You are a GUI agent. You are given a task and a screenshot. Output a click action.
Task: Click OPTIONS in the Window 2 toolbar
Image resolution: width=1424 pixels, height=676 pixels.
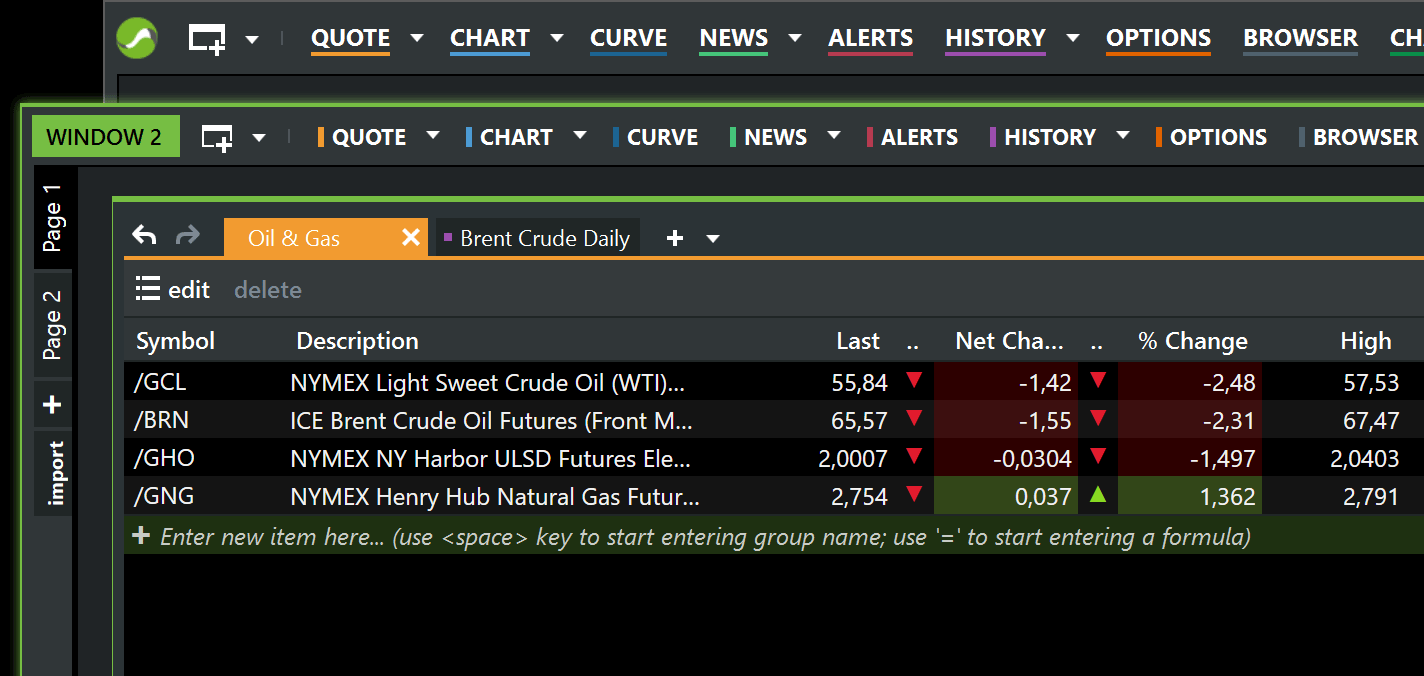click(1211, 137)
